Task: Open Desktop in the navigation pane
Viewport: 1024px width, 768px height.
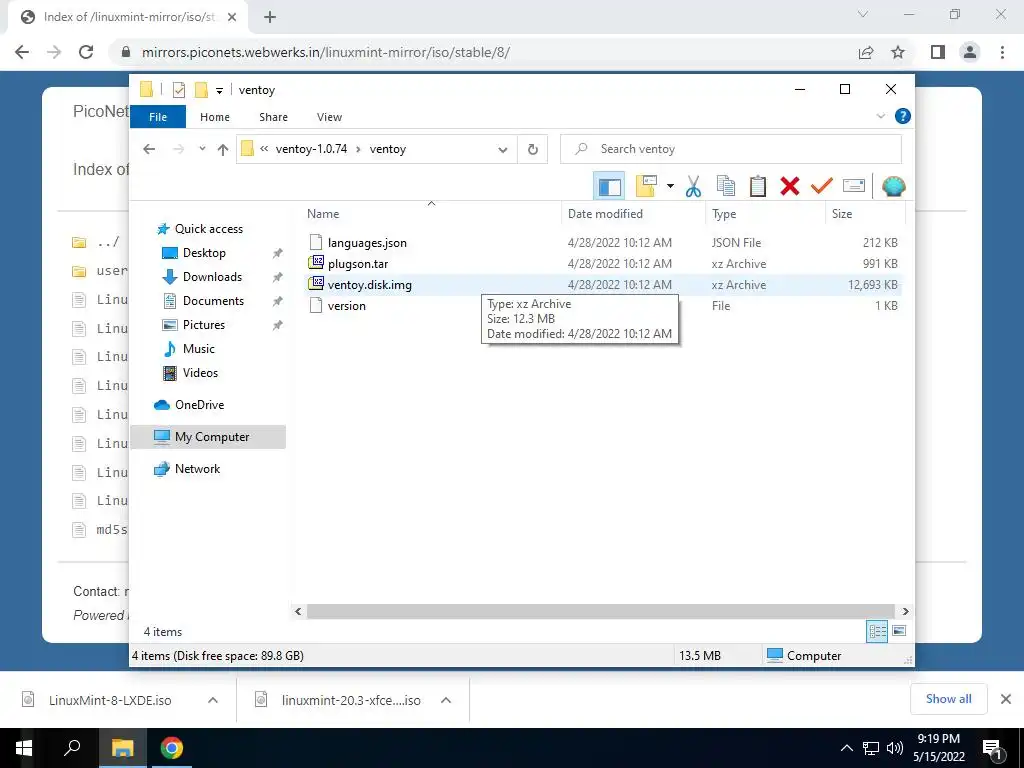Action: (204, 253)
